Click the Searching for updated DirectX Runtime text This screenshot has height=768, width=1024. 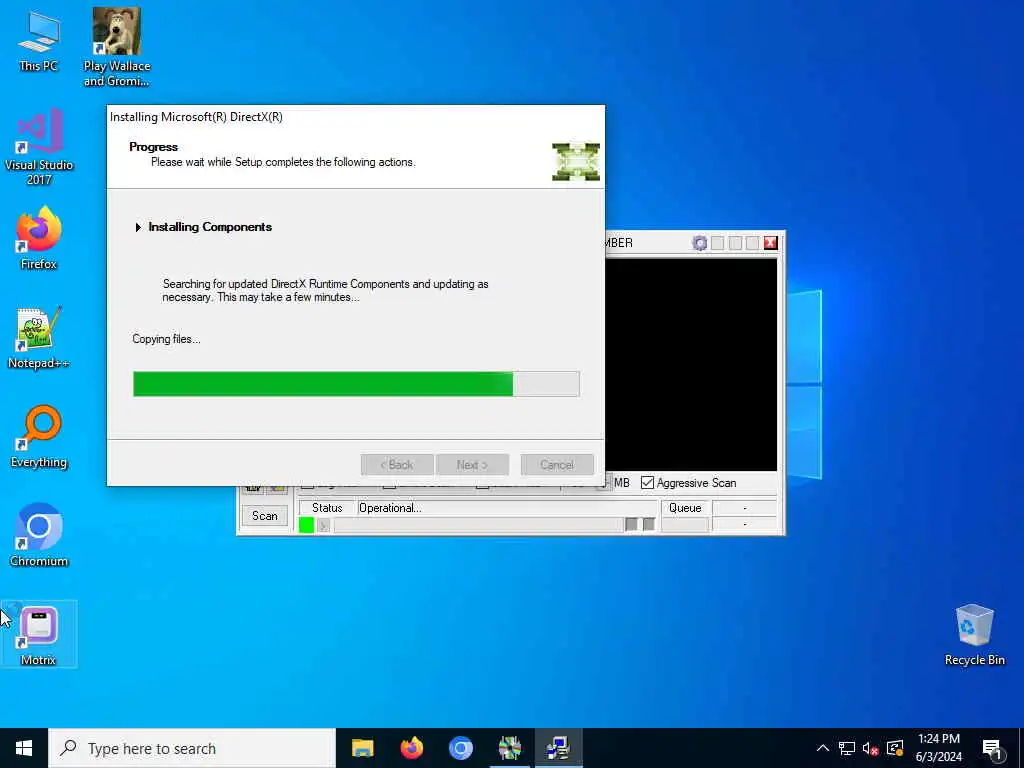(x=325, y=291)
